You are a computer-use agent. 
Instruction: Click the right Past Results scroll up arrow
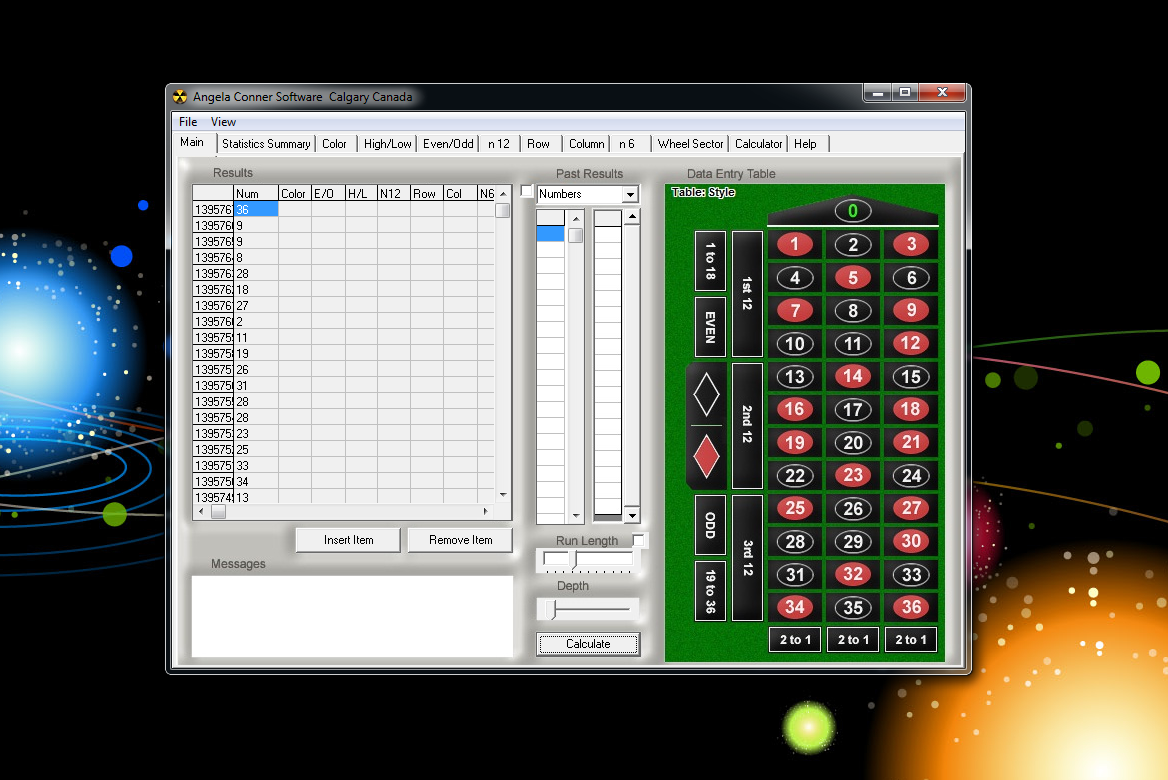coord(632,217)
